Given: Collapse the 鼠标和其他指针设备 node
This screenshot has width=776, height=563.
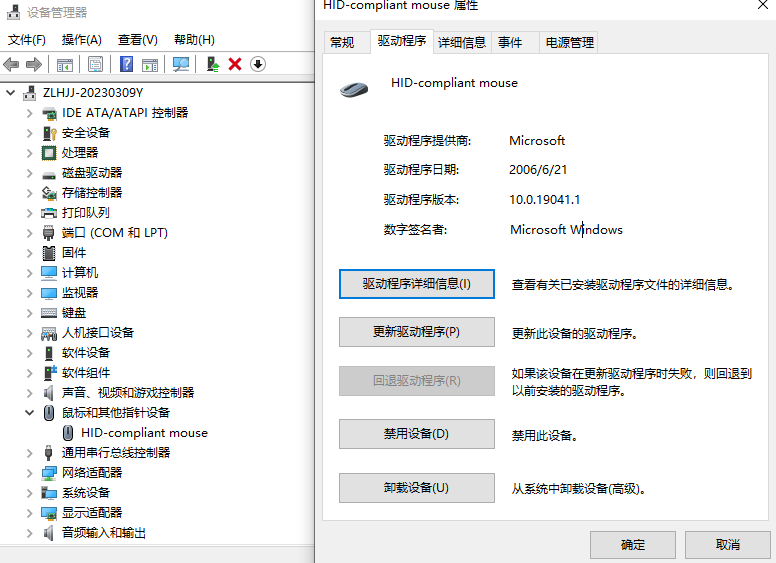Looking at the screenshot, I should point(30,413).
